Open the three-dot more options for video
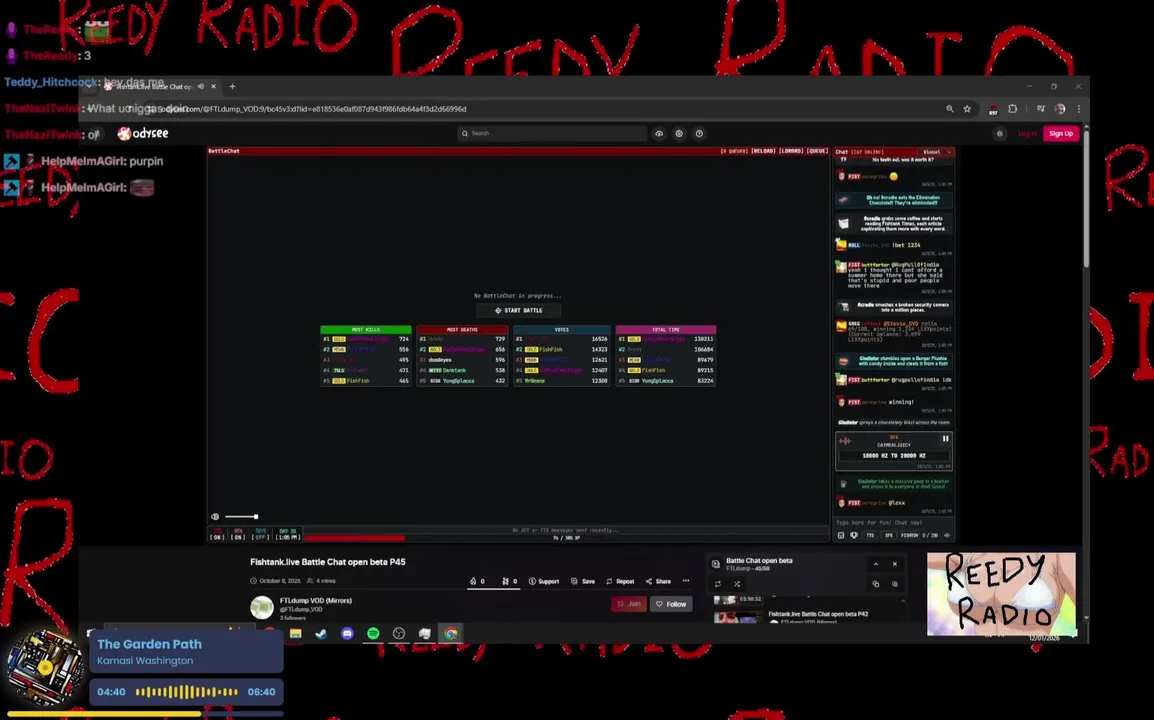This screenshot has width=1154, height=720. pos(686,581)
